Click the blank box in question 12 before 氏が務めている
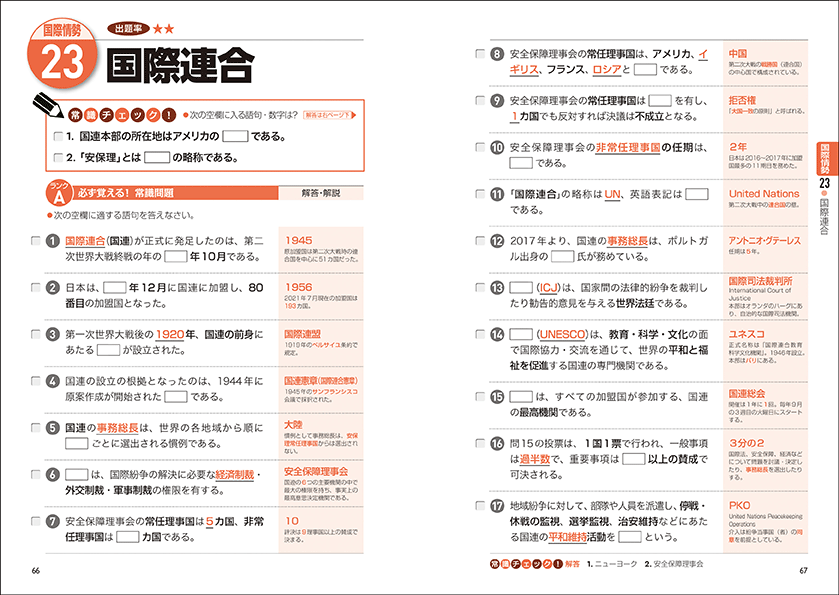 (x=563, y=256)
